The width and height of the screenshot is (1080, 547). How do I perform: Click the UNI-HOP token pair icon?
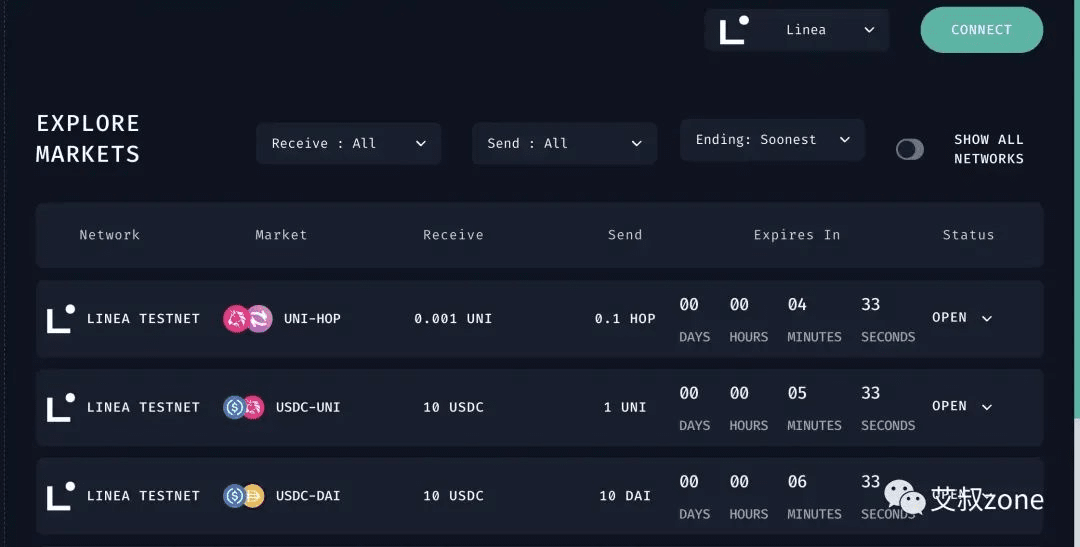[x=247, y=318]
